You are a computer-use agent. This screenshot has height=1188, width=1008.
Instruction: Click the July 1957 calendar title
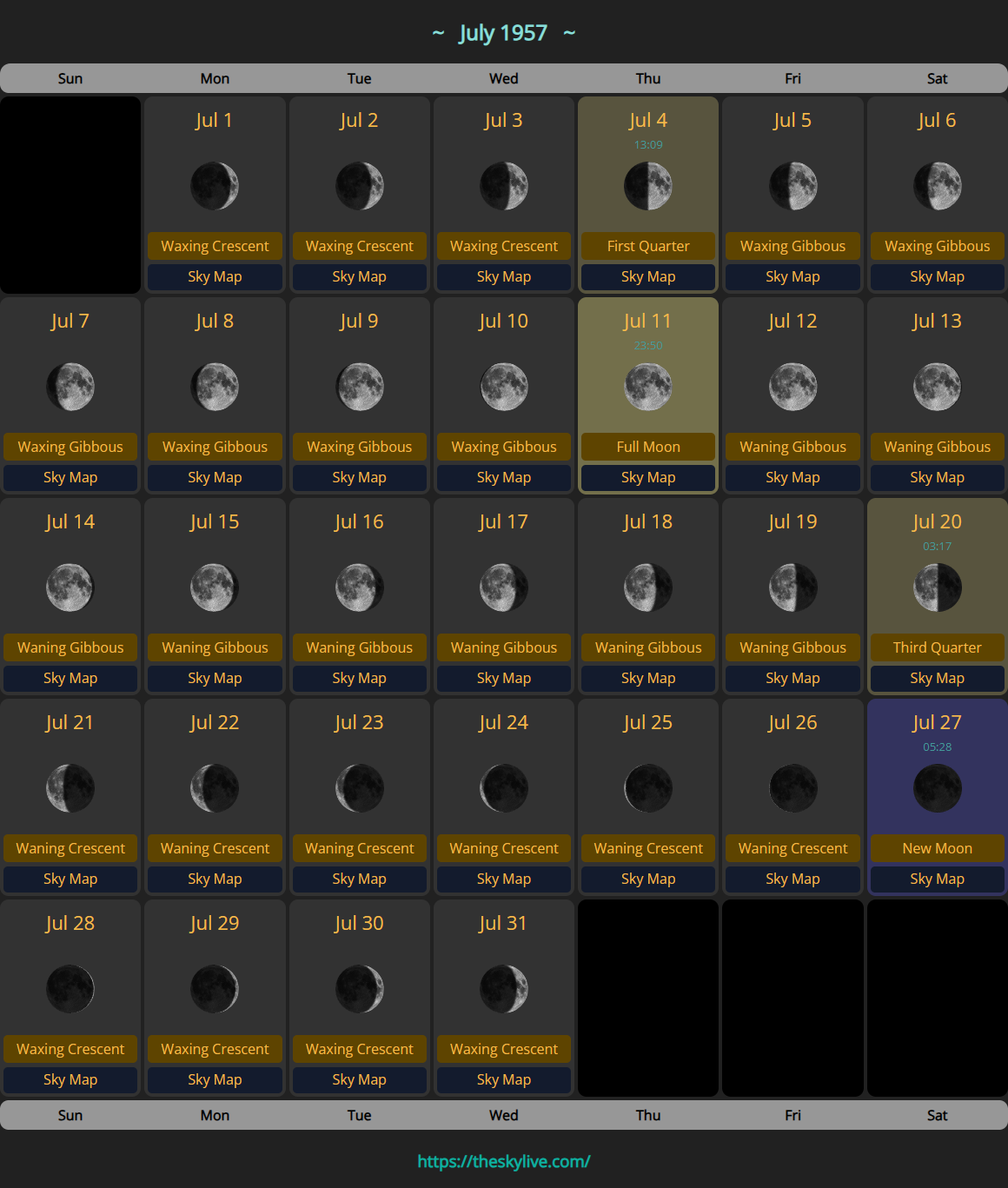(x=504, y=33)
